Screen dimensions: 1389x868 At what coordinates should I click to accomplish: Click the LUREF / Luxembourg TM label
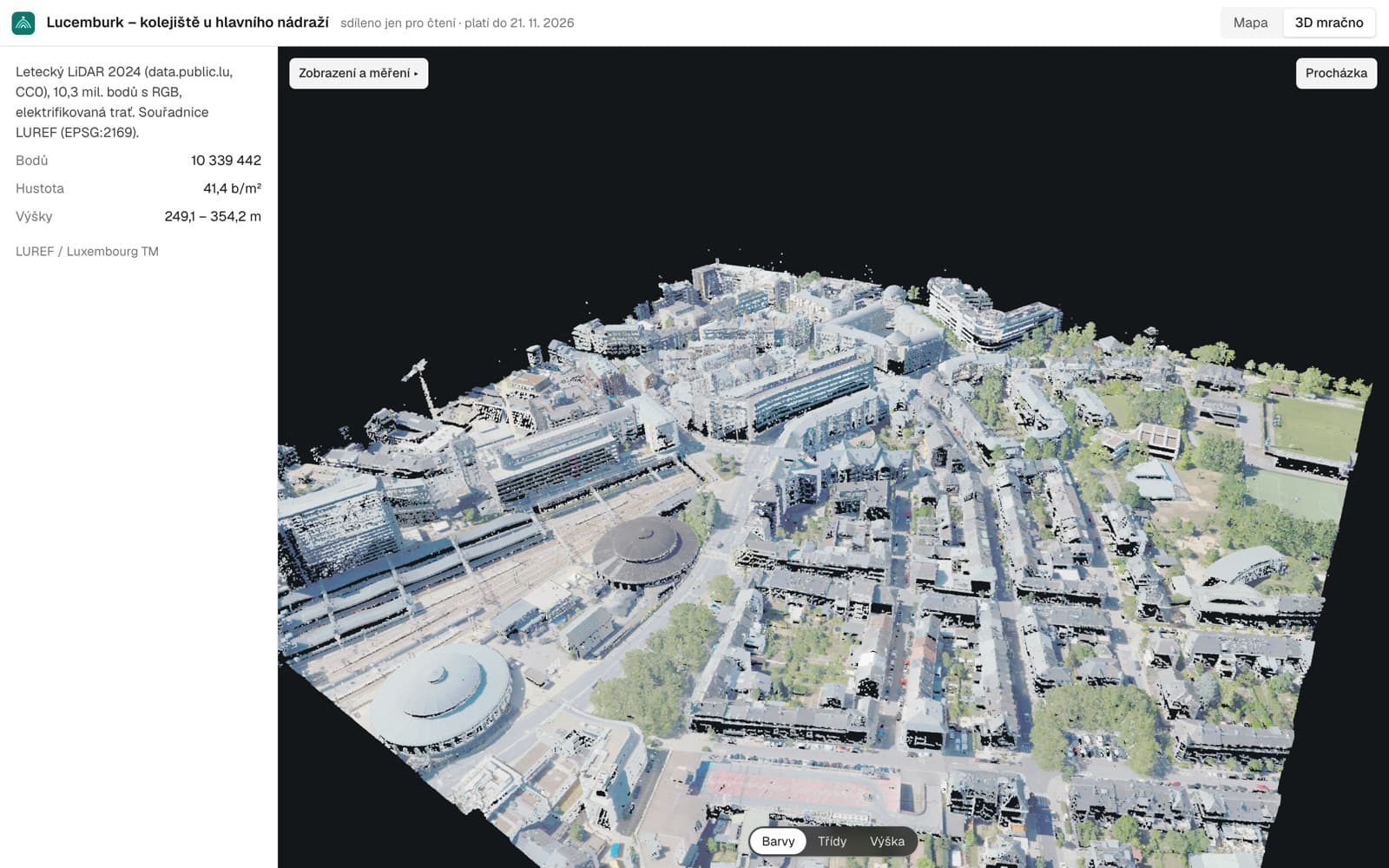click(87, 252)
